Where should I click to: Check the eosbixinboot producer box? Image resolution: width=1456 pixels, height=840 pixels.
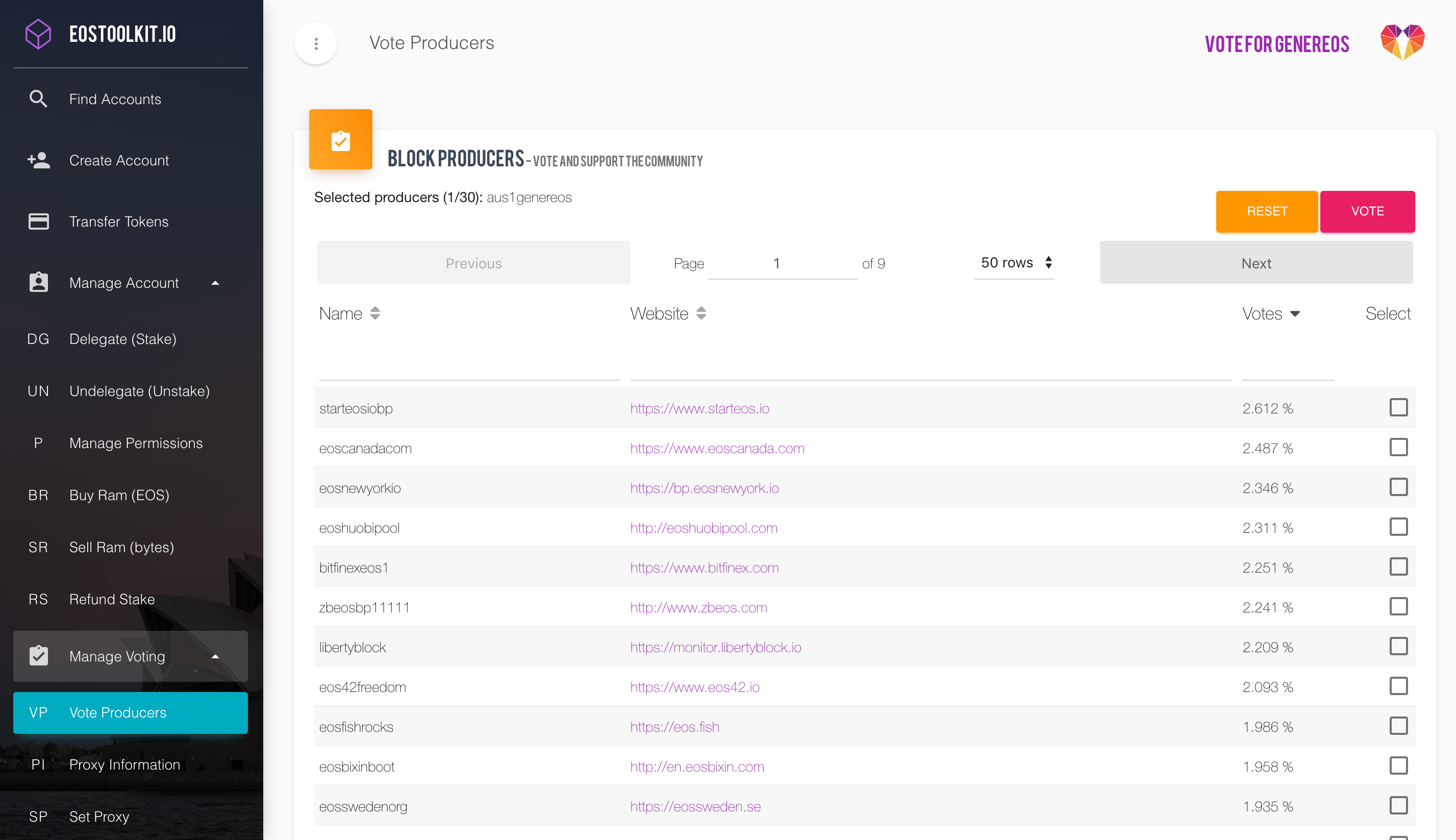tap(1398, 765)
